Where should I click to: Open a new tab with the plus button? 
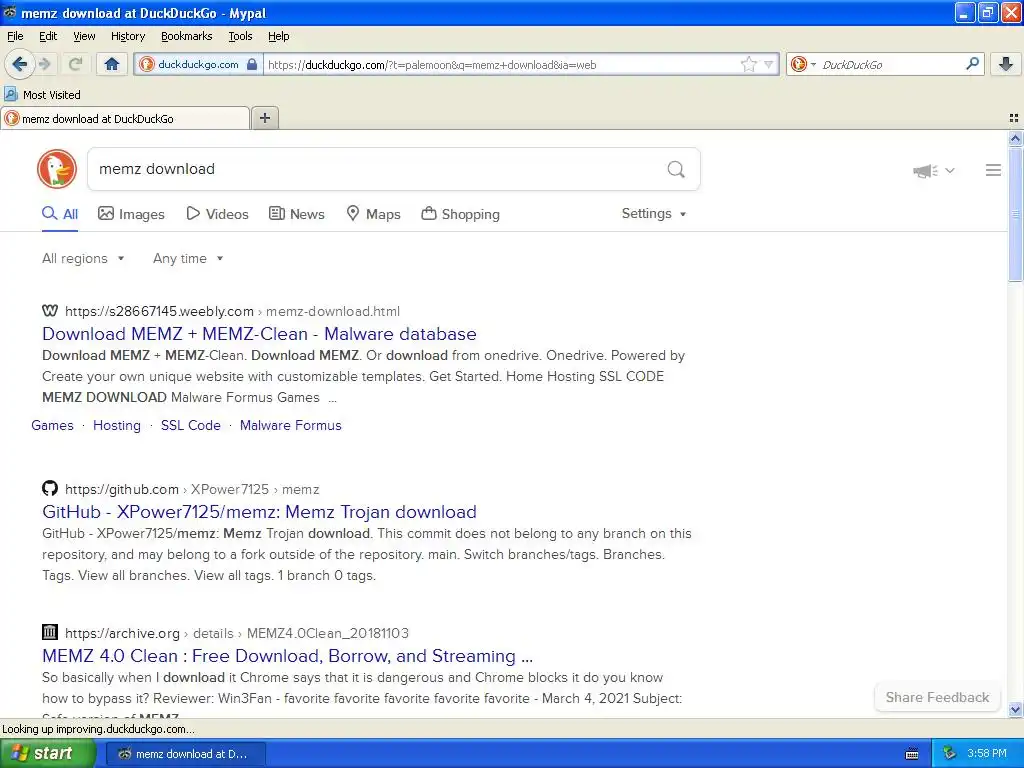coord(264,118)
